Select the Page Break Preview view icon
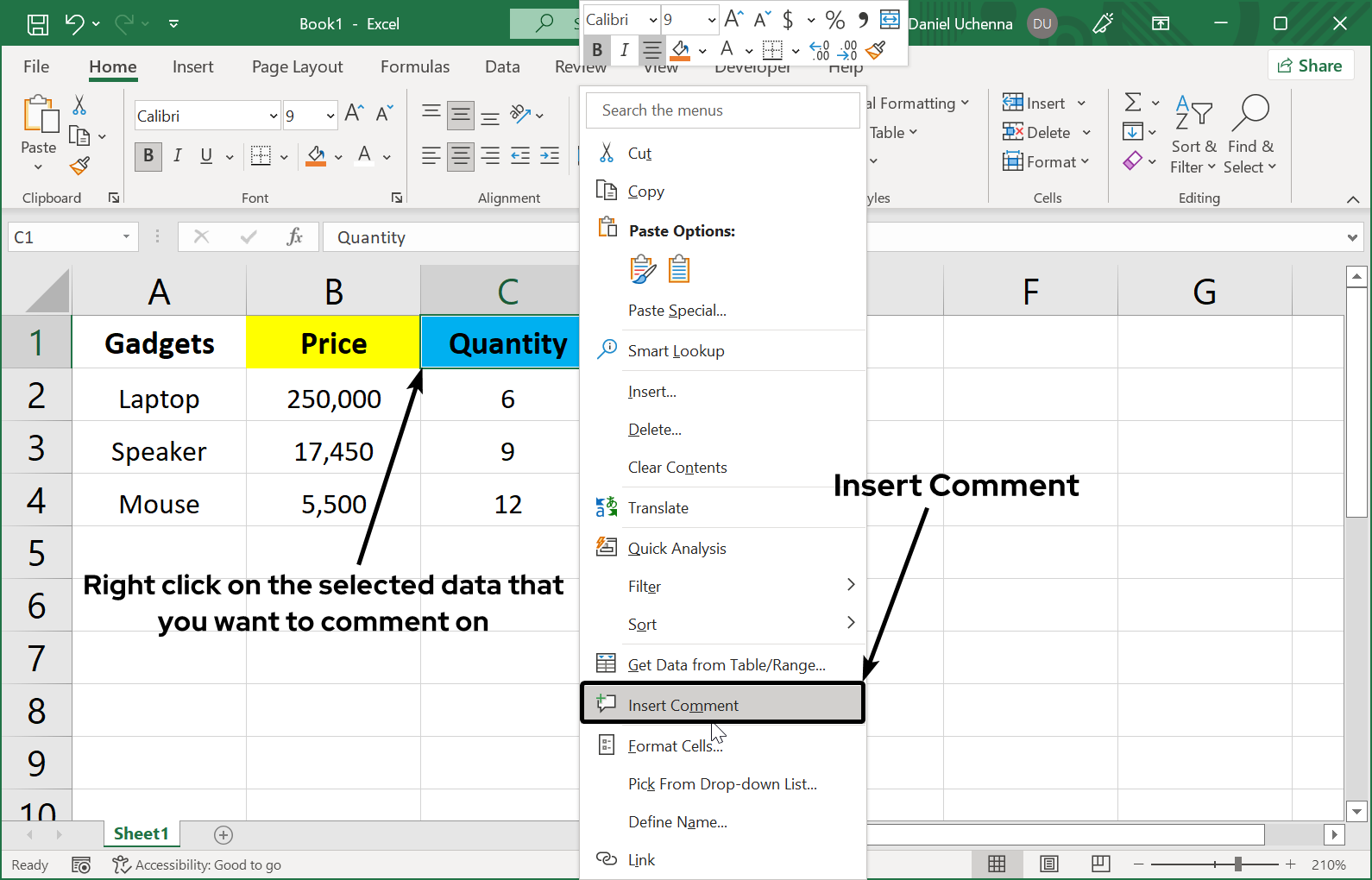1372x880 pixels. (x=1100, y=864)
